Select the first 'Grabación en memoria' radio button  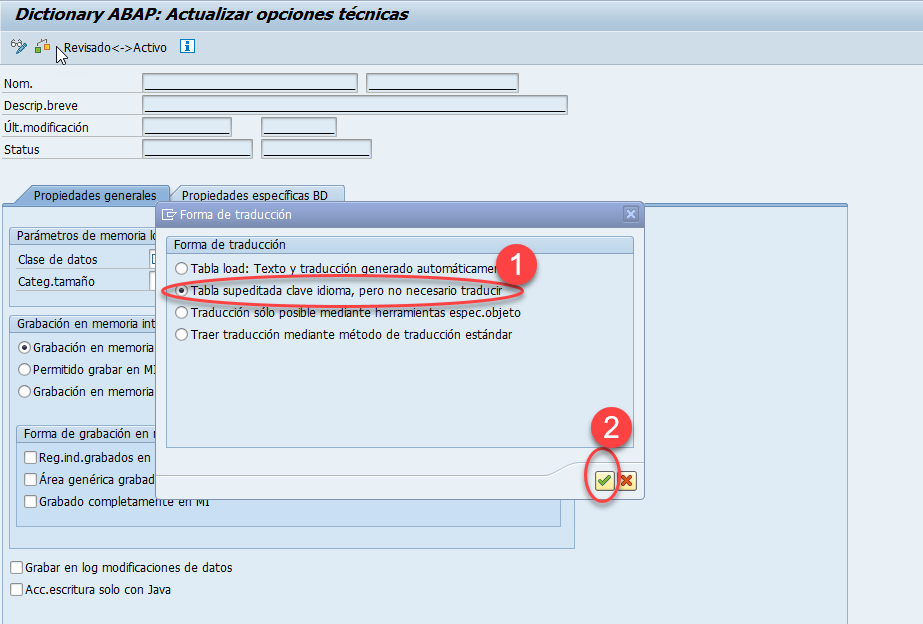coord(24,348)
